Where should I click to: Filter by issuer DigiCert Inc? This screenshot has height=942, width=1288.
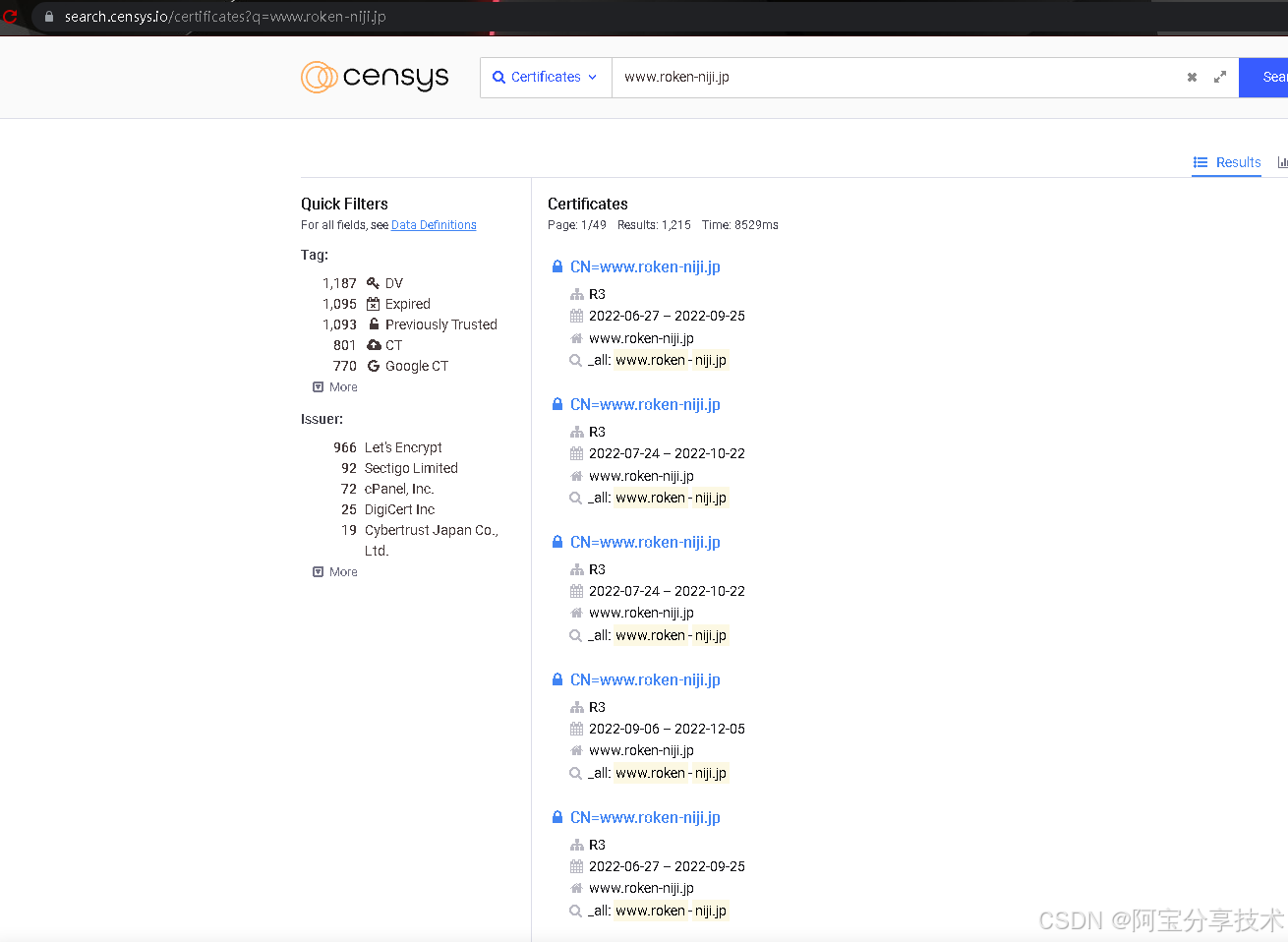pos(399,509)
